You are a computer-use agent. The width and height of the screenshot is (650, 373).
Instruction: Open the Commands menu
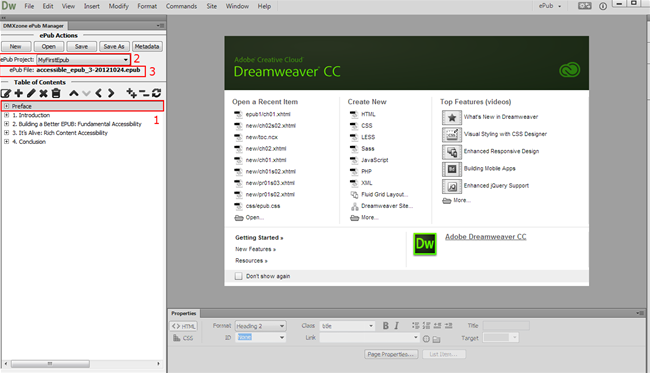click(181, 6)
